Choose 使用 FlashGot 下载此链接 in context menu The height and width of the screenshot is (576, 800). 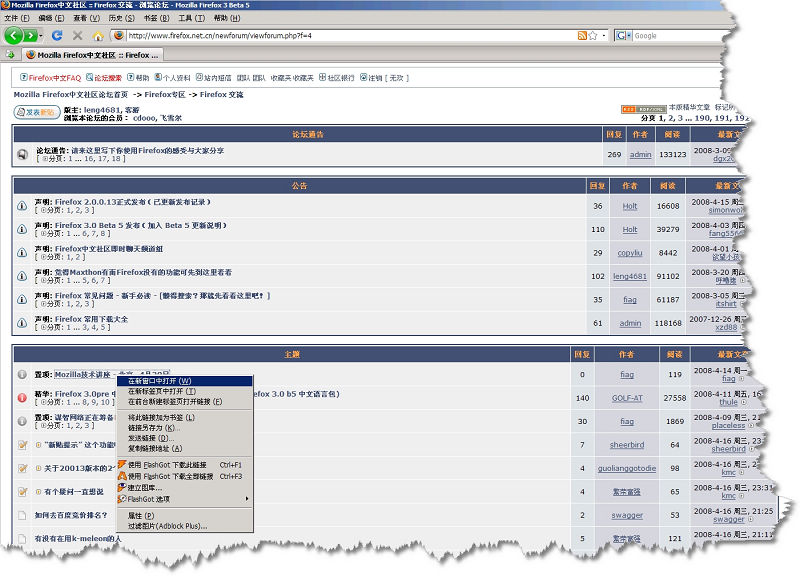click(185, 465)
